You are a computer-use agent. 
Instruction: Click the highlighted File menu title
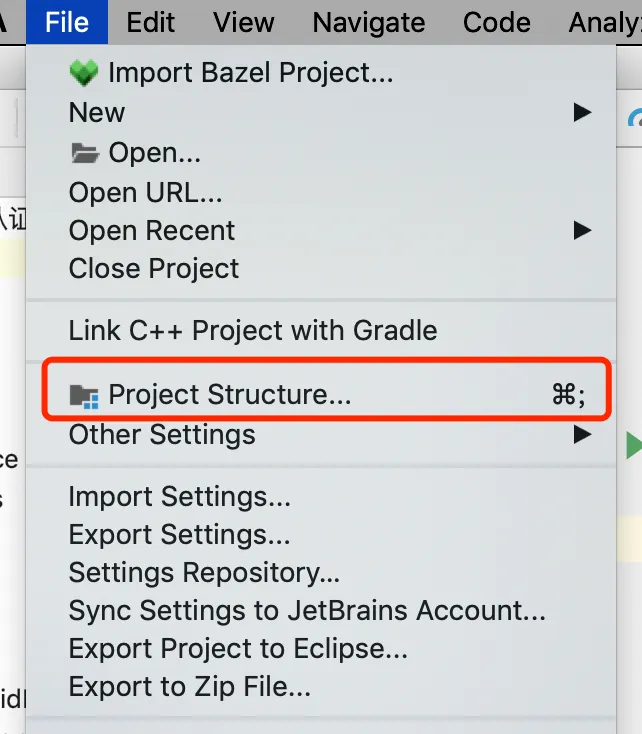[x=67, y=22]
